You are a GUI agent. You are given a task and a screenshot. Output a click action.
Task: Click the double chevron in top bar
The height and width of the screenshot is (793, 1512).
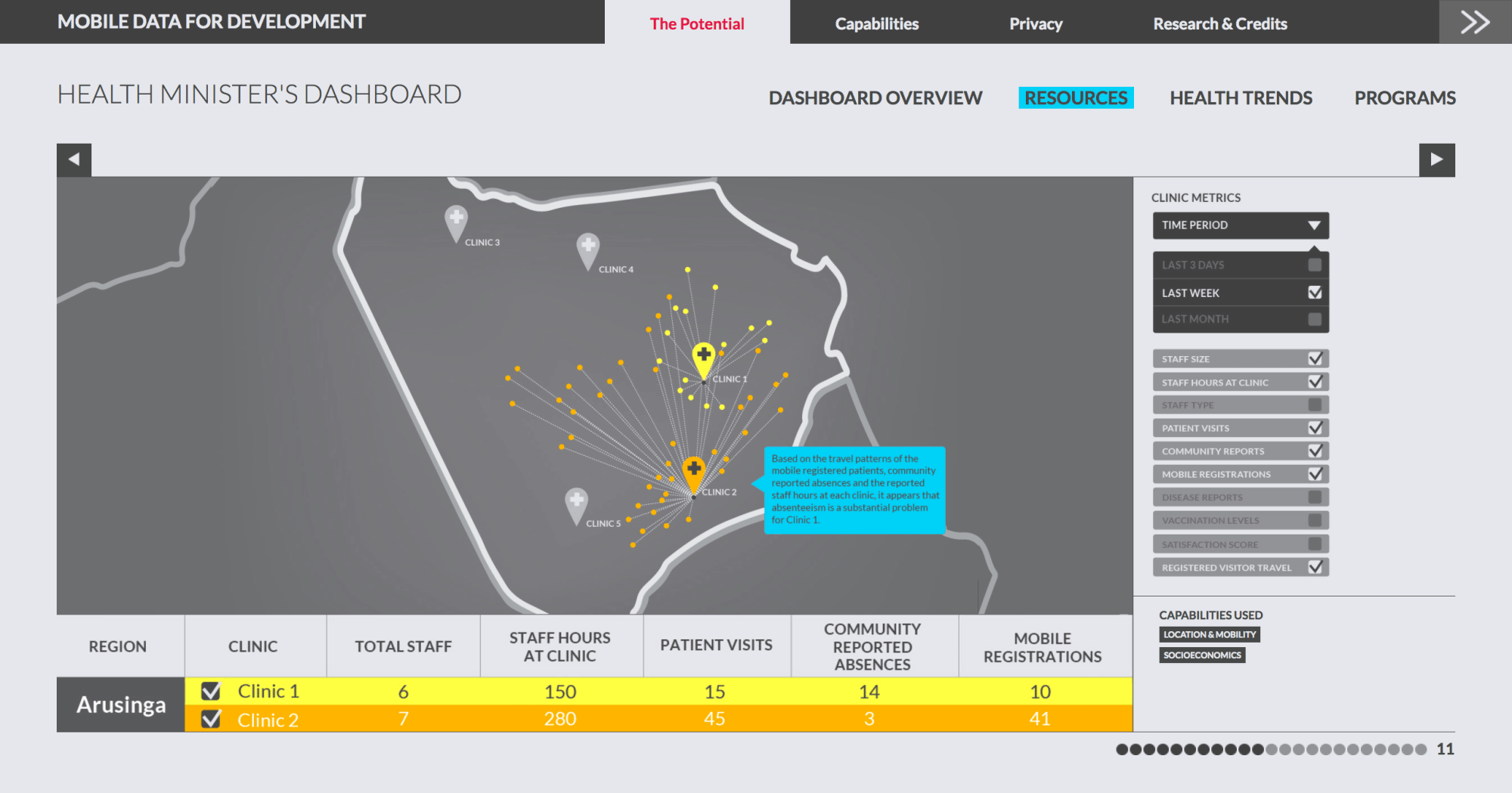coord(1475,22)
